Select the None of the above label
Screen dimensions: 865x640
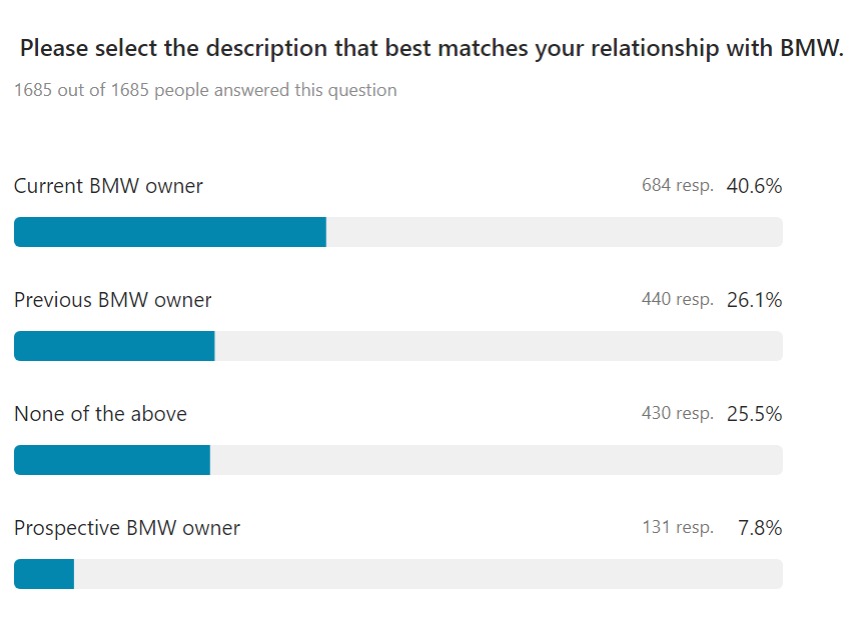point(100,414)
